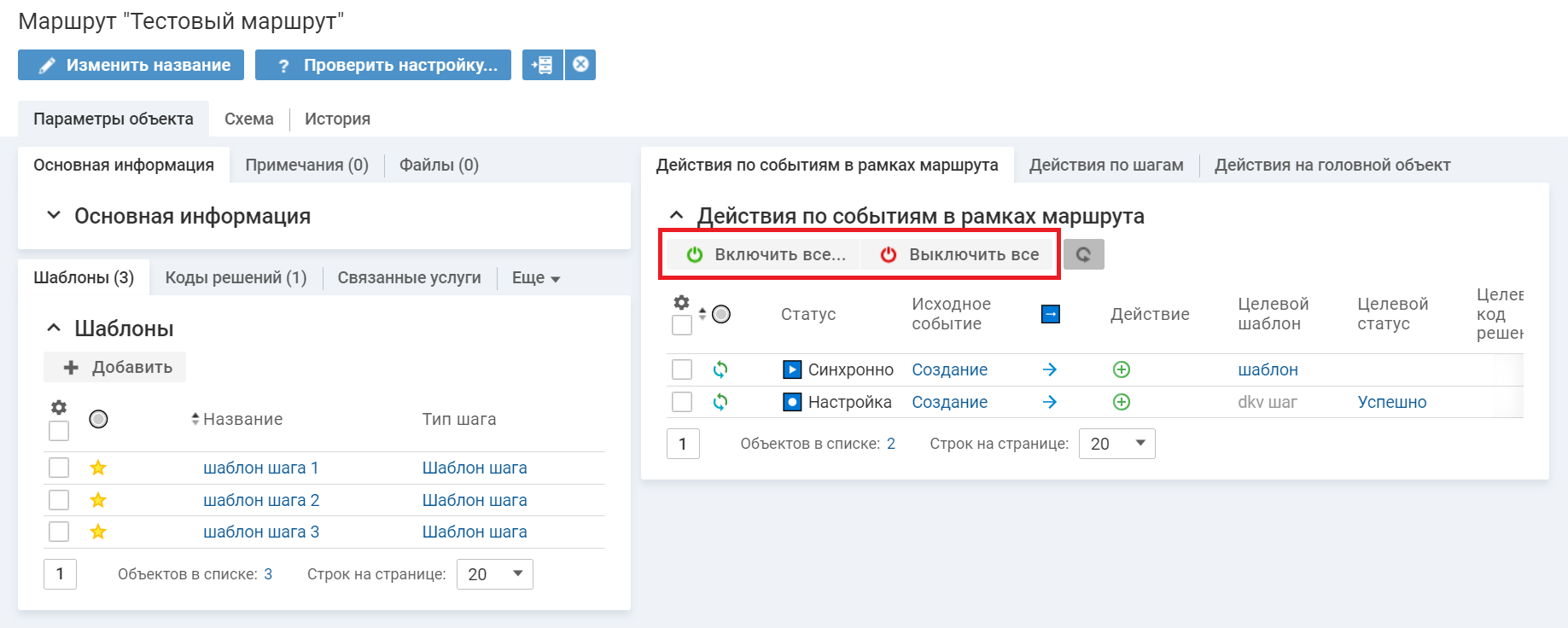Click the gray refresh icon beside Выключить все
This screenshot has width=1568, height=628.
1083,254
